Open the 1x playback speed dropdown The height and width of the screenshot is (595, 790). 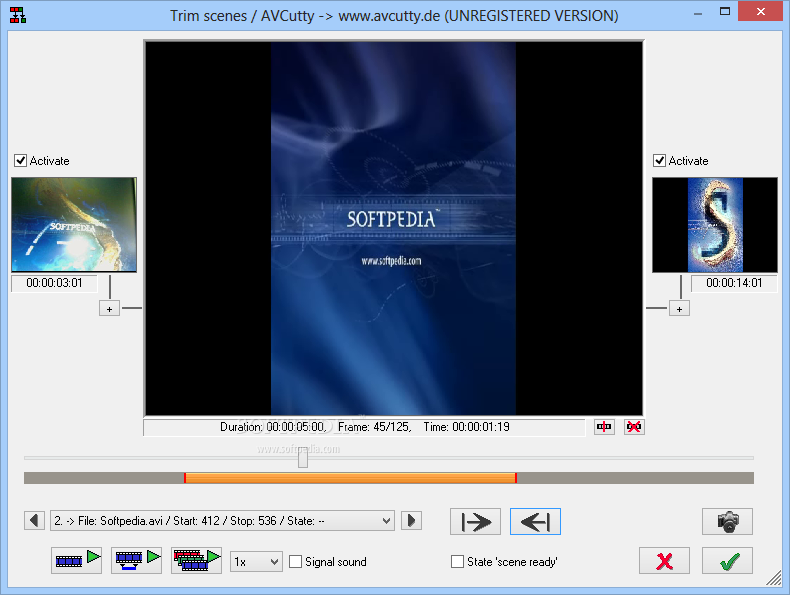click(256, 561)
